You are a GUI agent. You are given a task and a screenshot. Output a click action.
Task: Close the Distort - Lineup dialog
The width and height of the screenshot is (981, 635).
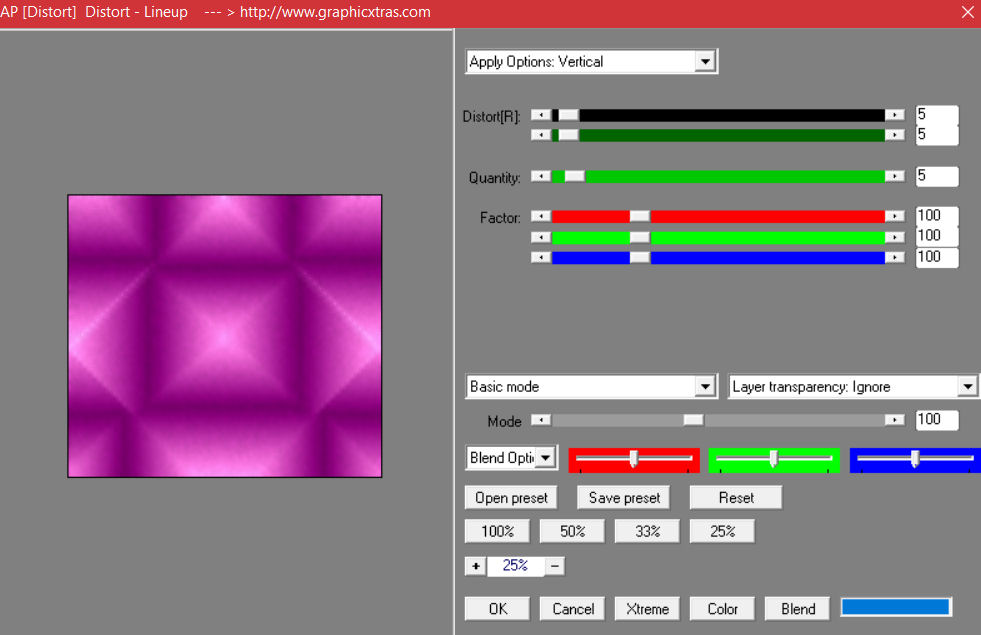click(x=967, y=13)
